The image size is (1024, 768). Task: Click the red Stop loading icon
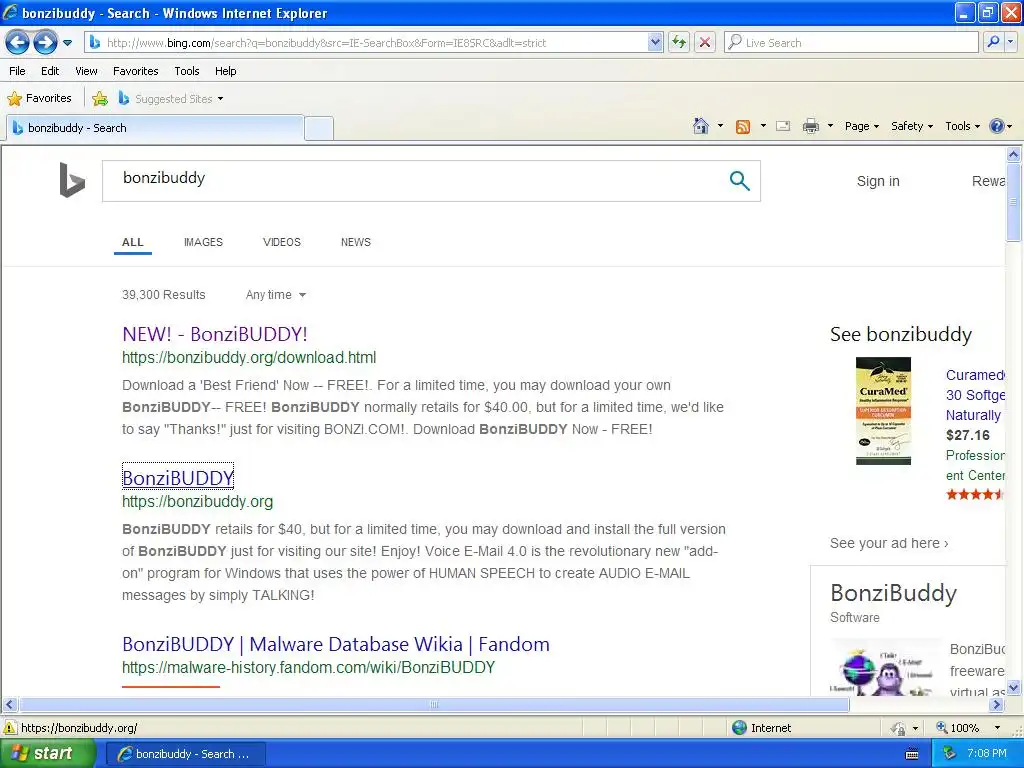pyautogui.click(x=705, y=43)
